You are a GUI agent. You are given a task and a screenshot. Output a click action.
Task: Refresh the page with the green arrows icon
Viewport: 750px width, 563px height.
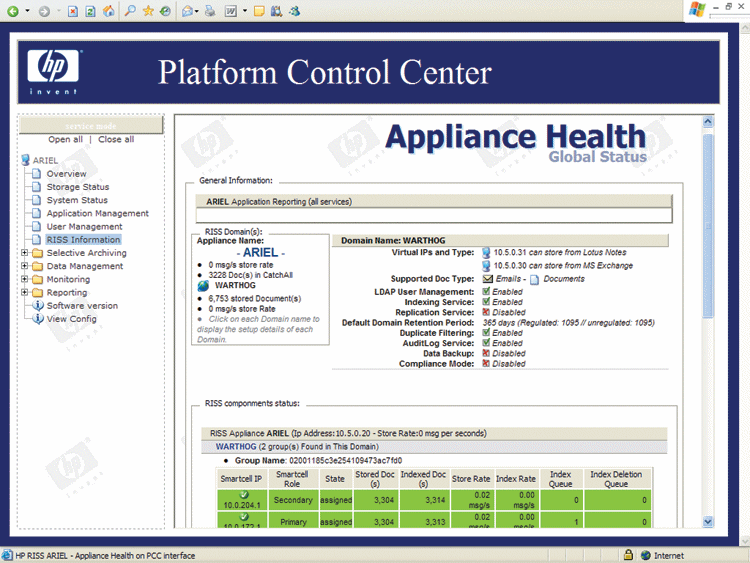coord(90,11)
